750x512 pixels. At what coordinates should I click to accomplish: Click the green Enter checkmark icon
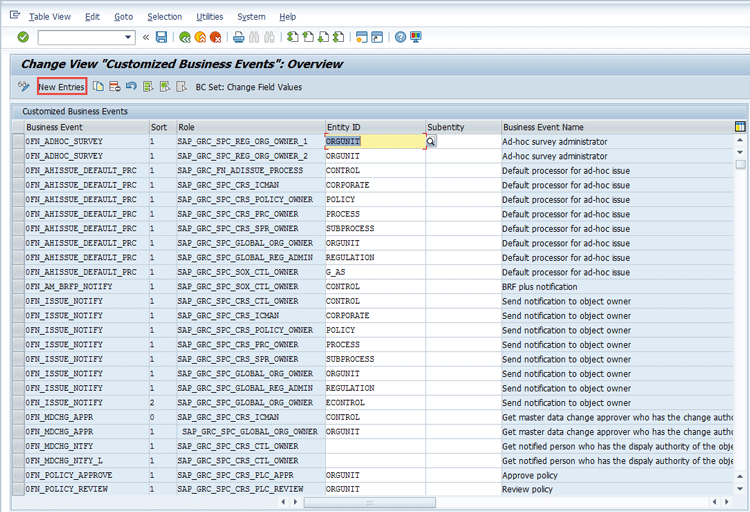pyautogui.click(x=23, y=37)
